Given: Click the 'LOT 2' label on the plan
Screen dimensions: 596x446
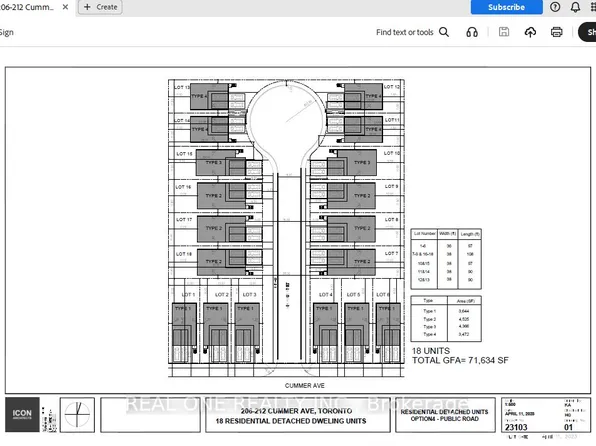Looking at the screenshot, I should [222, 295].
